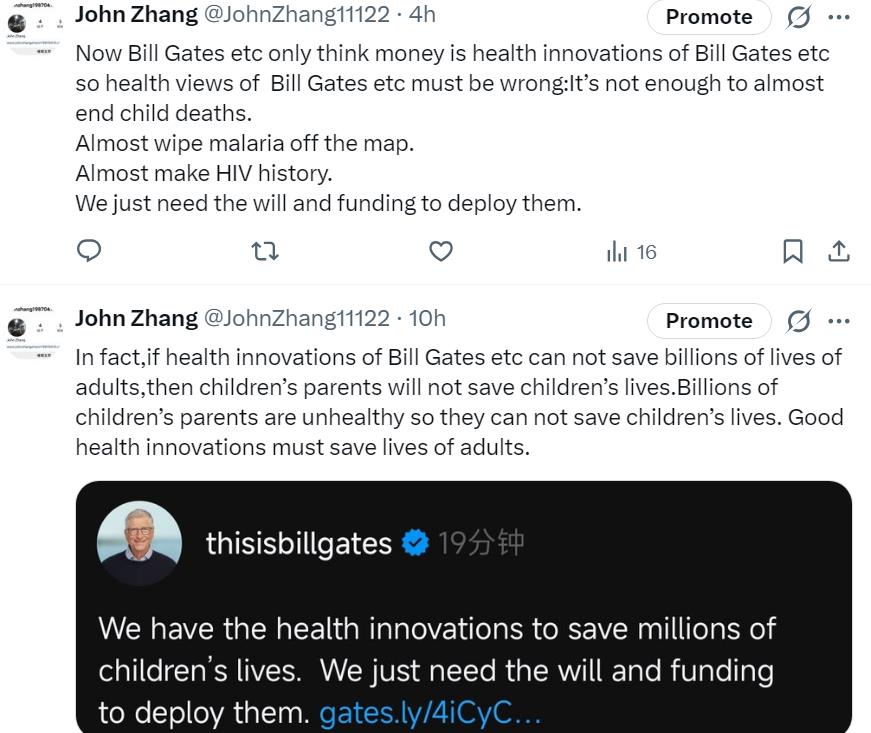The width and height of the screenshot is (871, 733).
Task: Repost the first tweet about malaria
Action: point(265,251)
